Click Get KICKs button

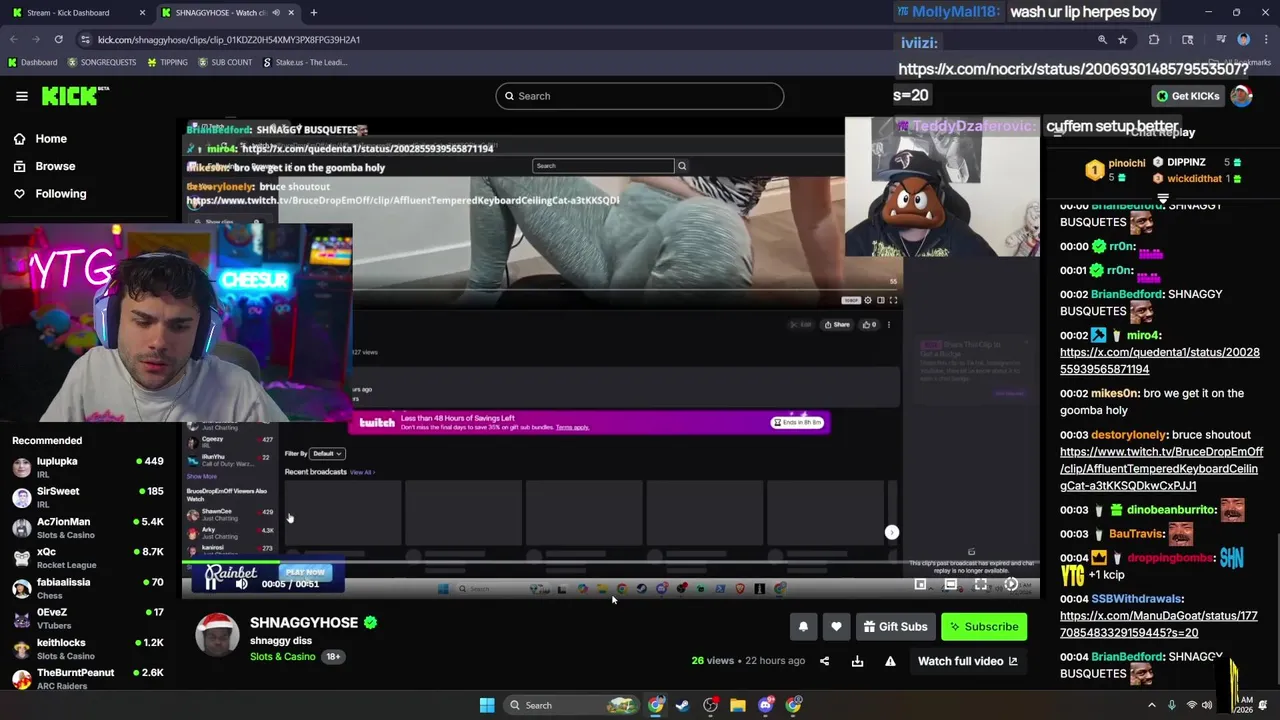(x=1188, y=96)
